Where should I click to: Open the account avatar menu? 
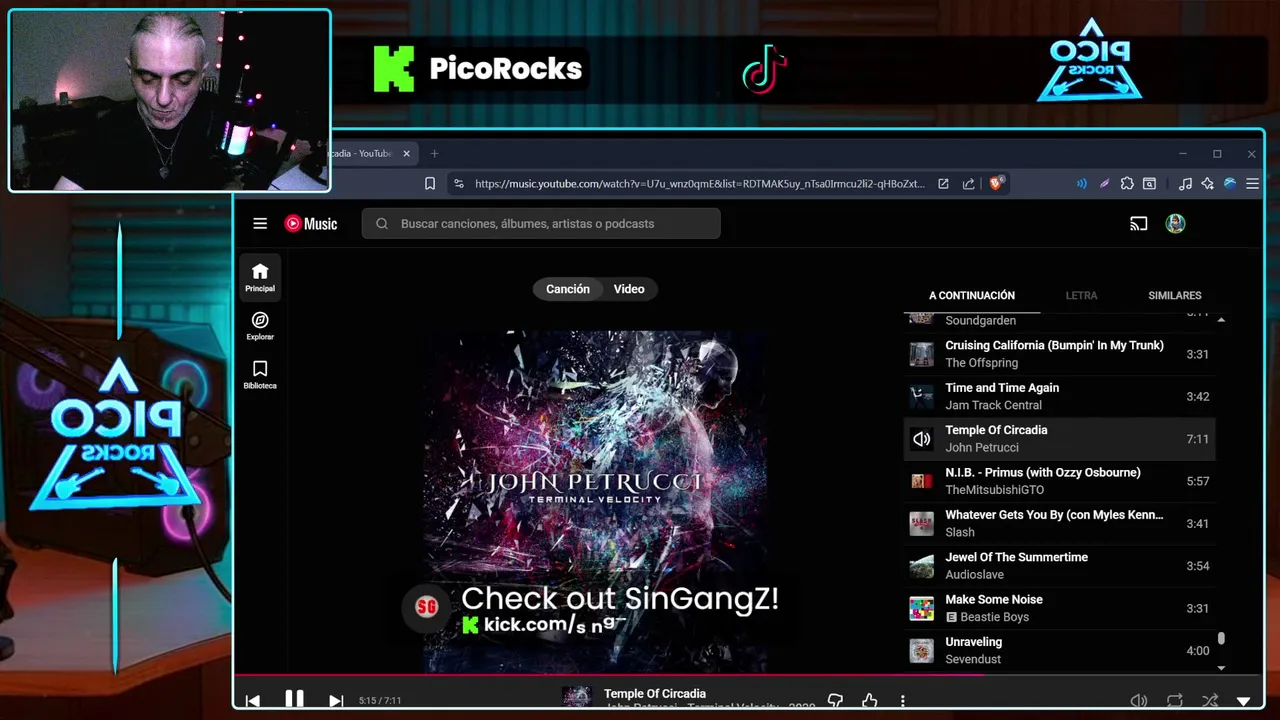pos(1175,224)
